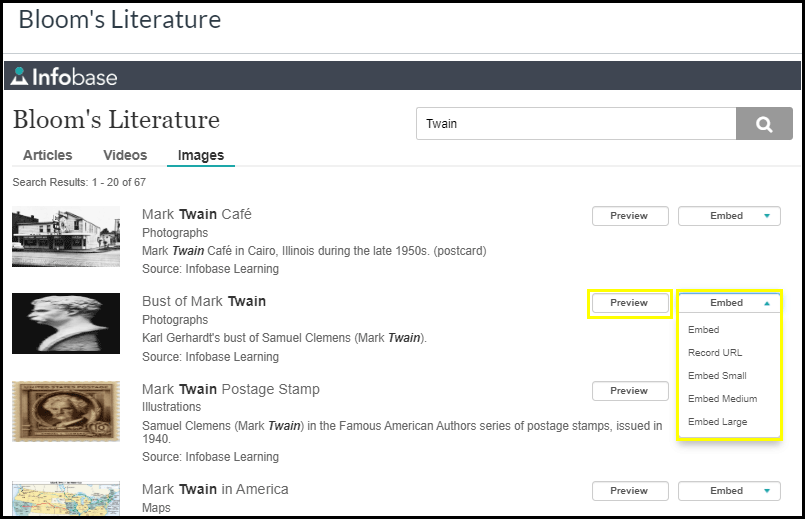Collapse Embed dropdown for Bust of Mark Twain

(728, 303)
